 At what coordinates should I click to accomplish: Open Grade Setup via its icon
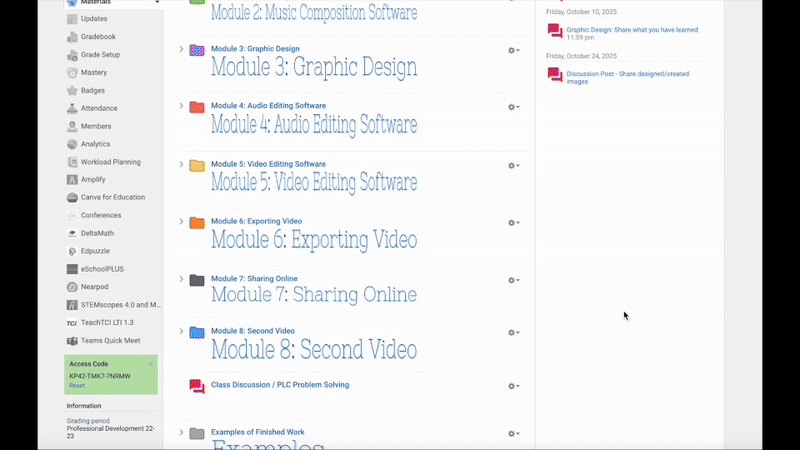pyautogui.click(x=72, y=55)
